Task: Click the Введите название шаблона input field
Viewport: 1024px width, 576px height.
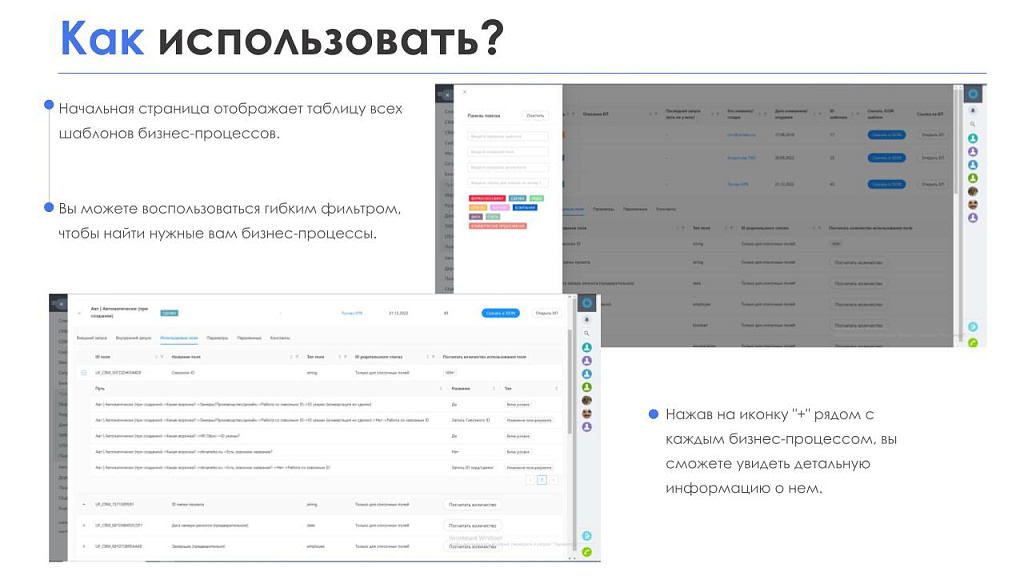Action: click(x=508, y=136)
